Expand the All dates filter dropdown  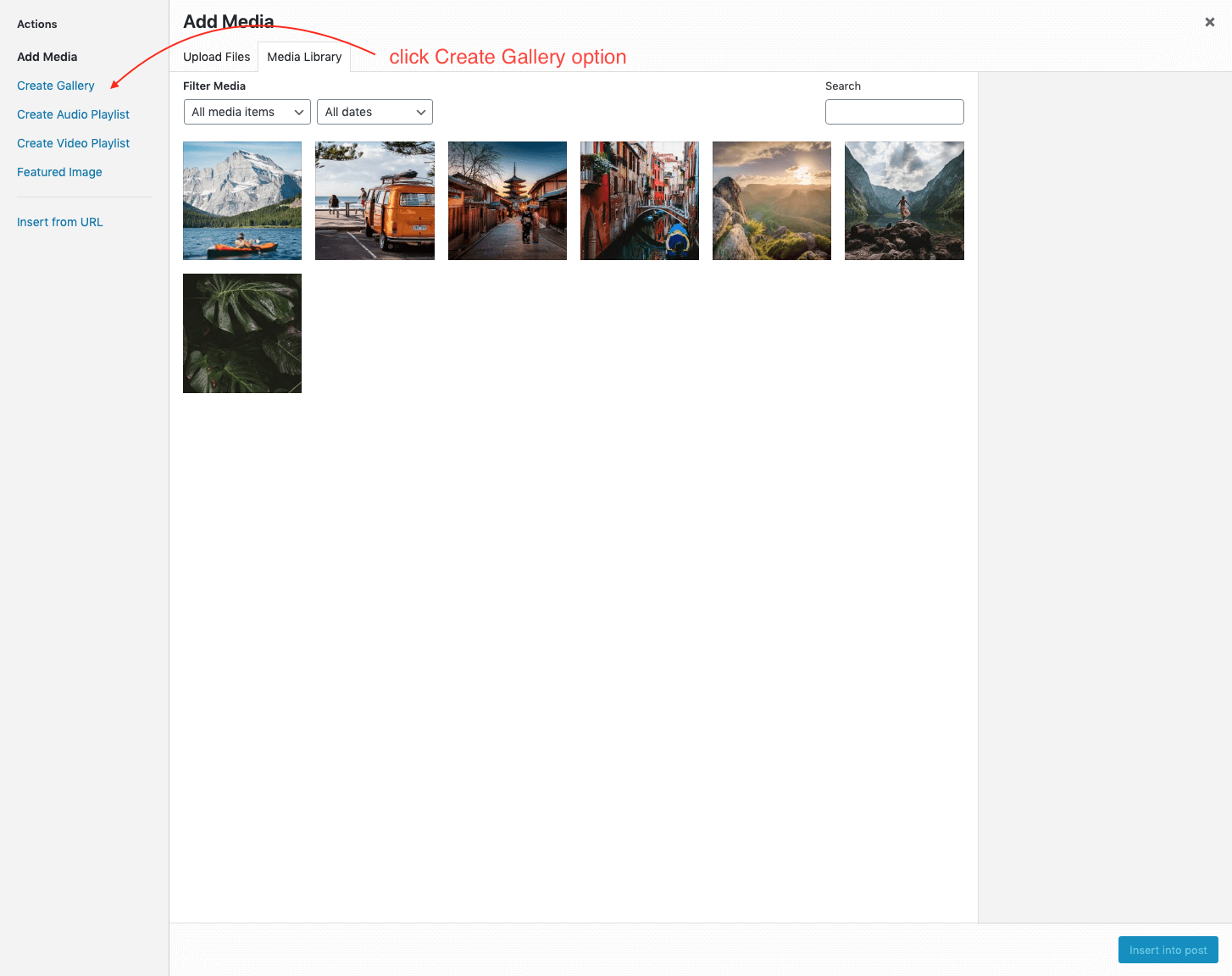point(375,112)
